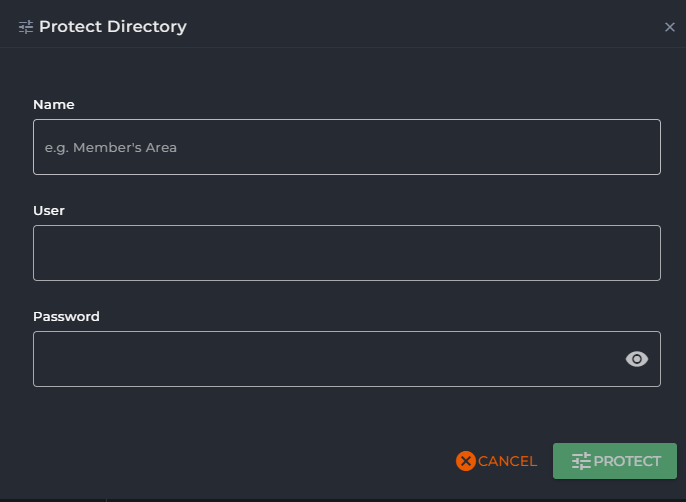Click the Name field label
Viewport: 686px width, 502px height.
(54, 104)
